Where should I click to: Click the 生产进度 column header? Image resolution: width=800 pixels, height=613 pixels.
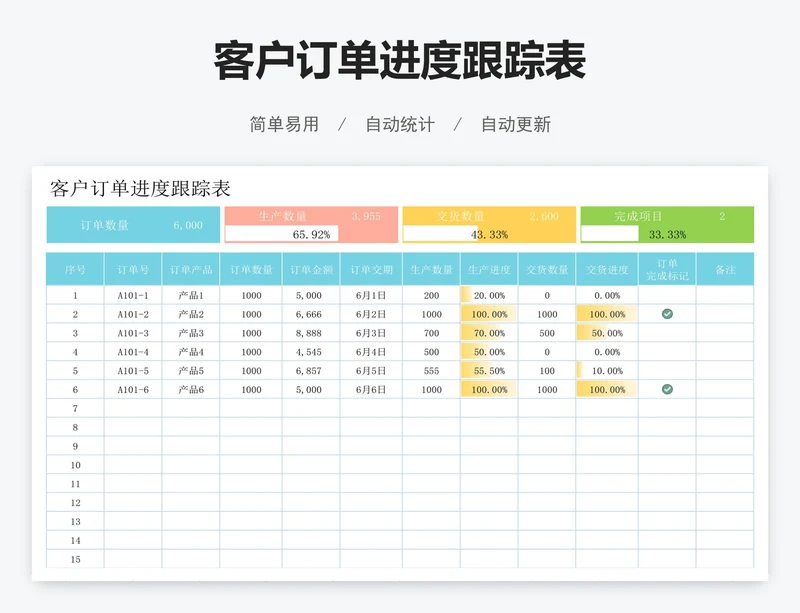tap(489, 269)
